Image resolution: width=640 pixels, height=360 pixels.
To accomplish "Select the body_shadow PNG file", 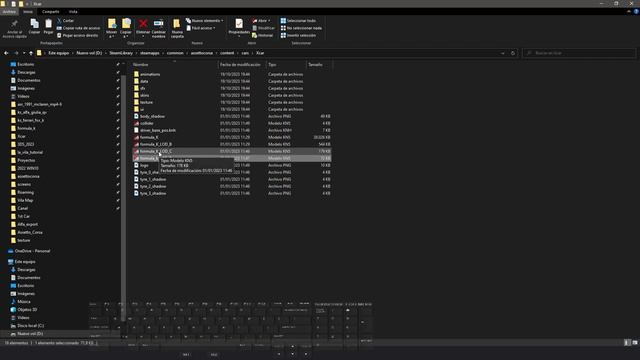I will tap(232, 116).
